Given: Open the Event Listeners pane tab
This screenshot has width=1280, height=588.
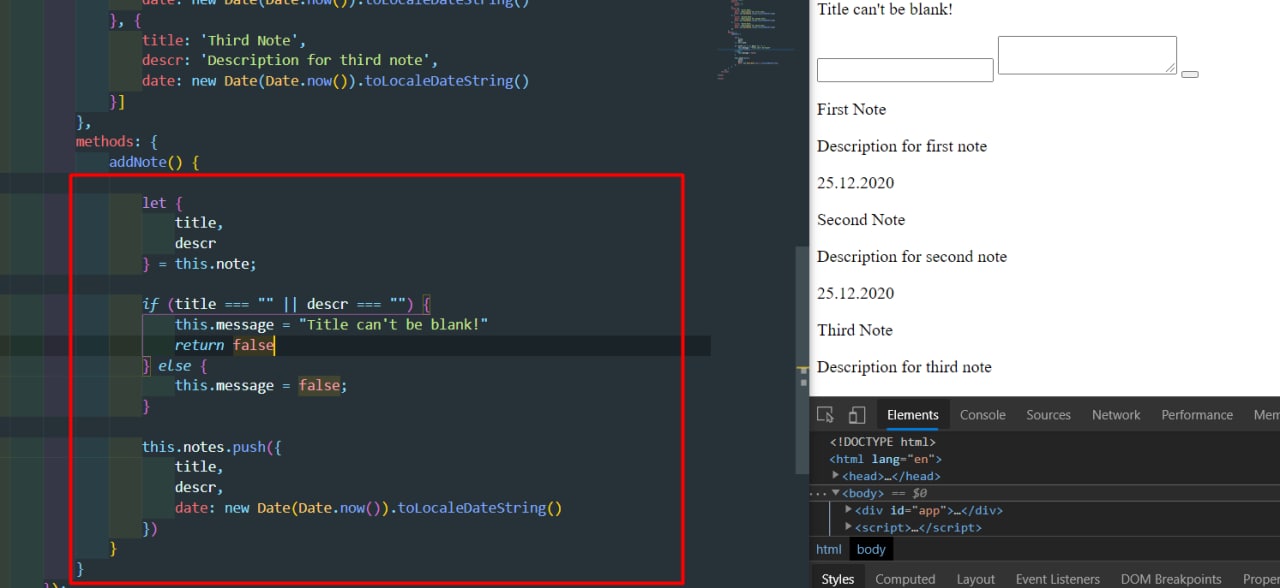Looking at the screenshot, I should (x=1058, y=579).
